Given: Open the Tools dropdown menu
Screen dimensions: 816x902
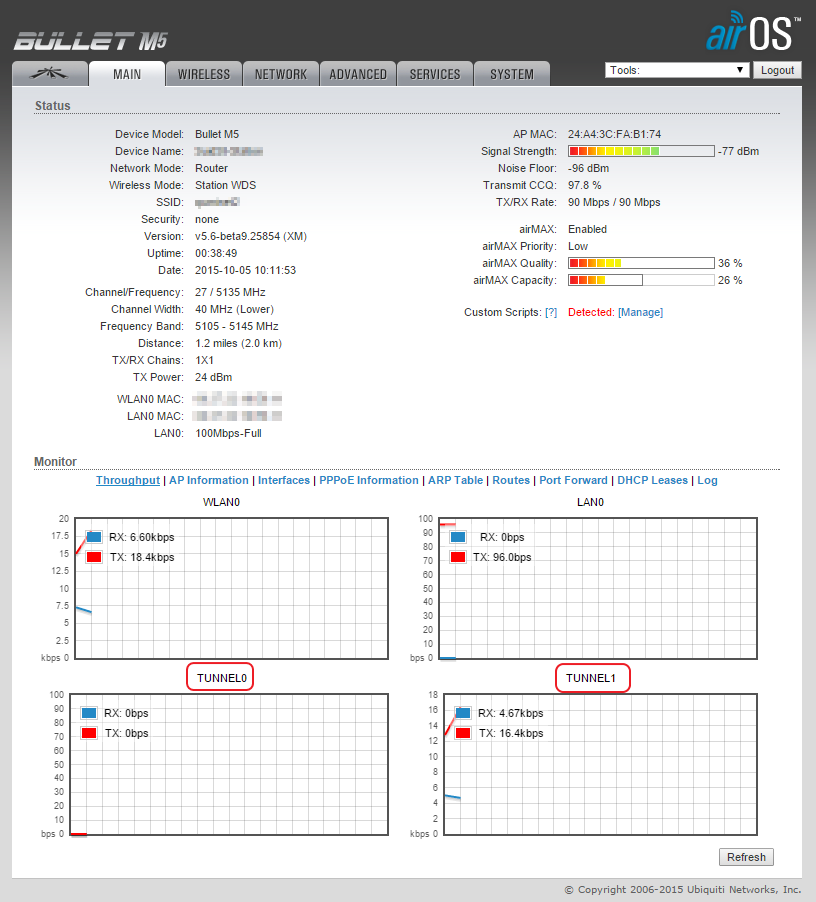Looking at the screenshot, I should coord(676,69).
